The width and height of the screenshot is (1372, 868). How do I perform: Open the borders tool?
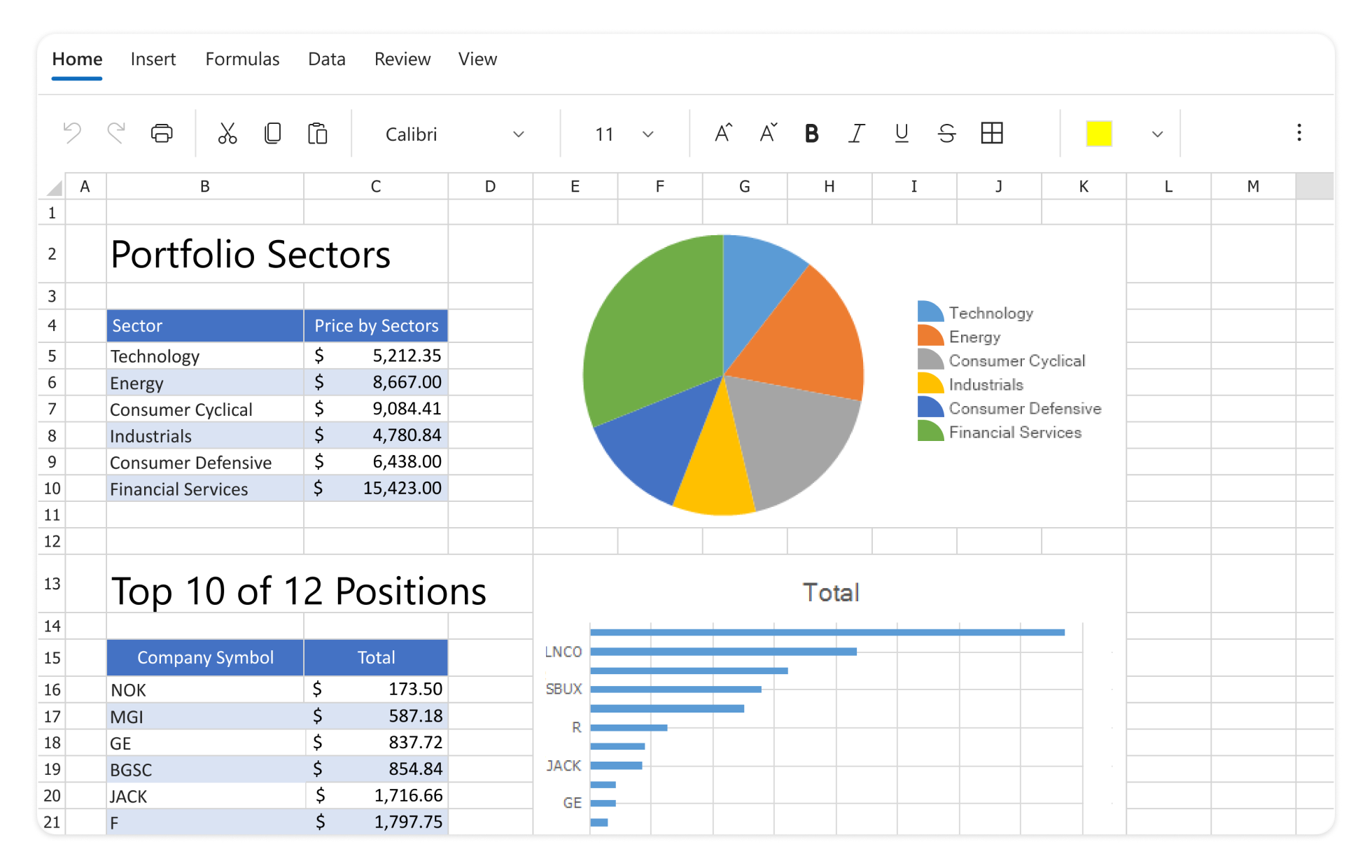[992, 133]
